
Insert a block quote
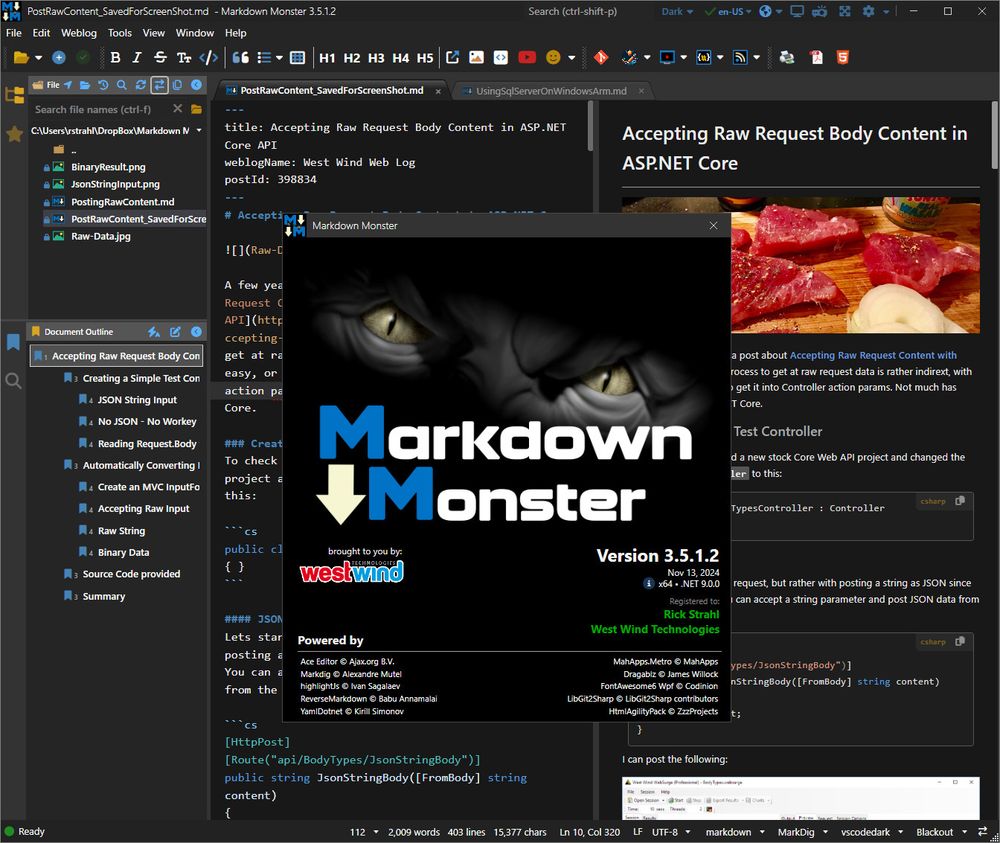coord(240,57)
